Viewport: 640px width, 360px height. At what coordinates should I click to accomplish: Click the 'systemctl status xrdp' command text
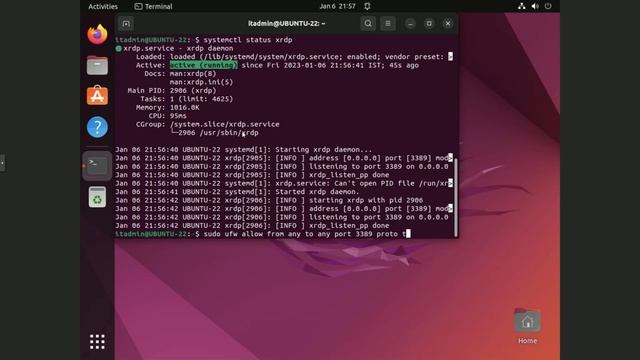click(248, 40)
